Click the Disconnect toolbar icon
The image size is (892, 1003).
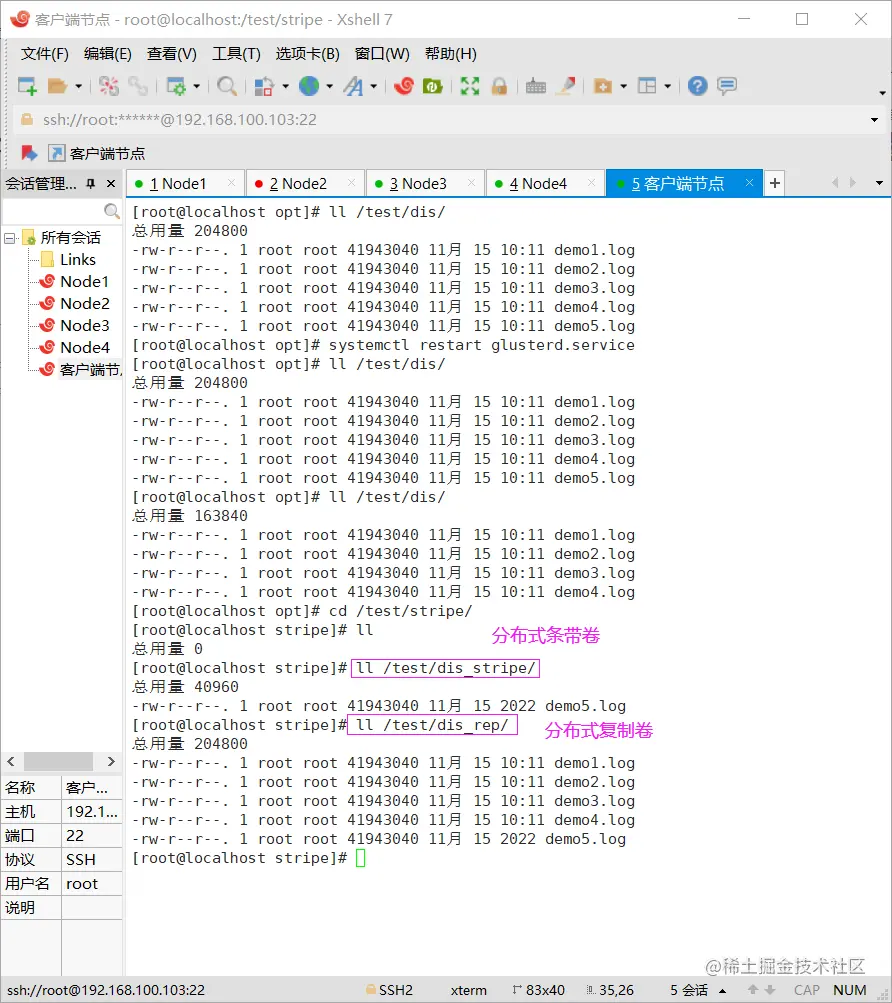109,86
